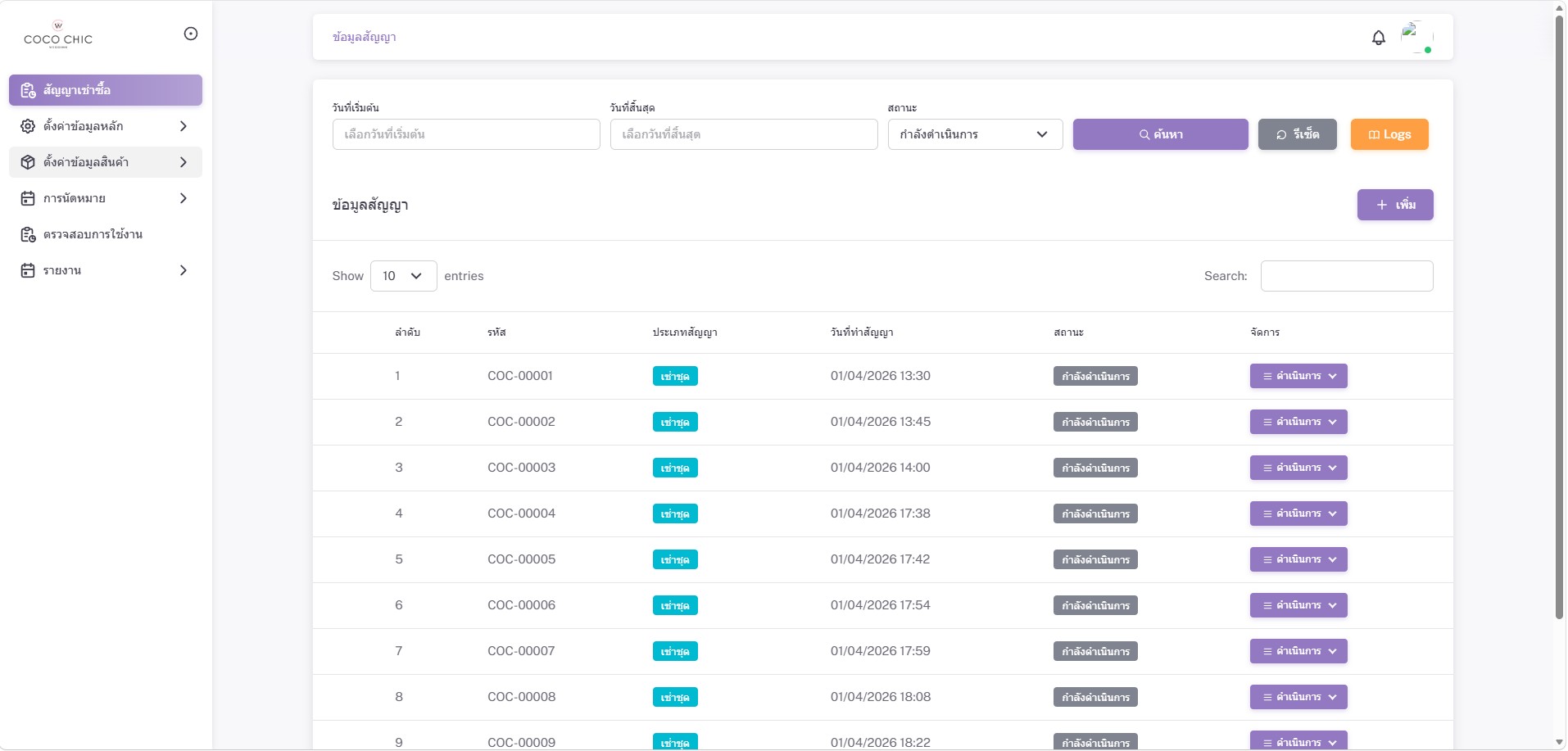Click the report calendar icon in sidebar

coord(28,270)
